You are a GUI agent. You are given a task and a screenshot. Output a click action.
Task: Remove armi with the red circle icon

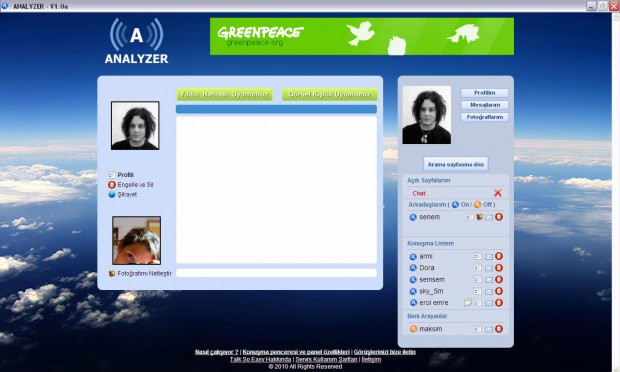pos(499,256)
